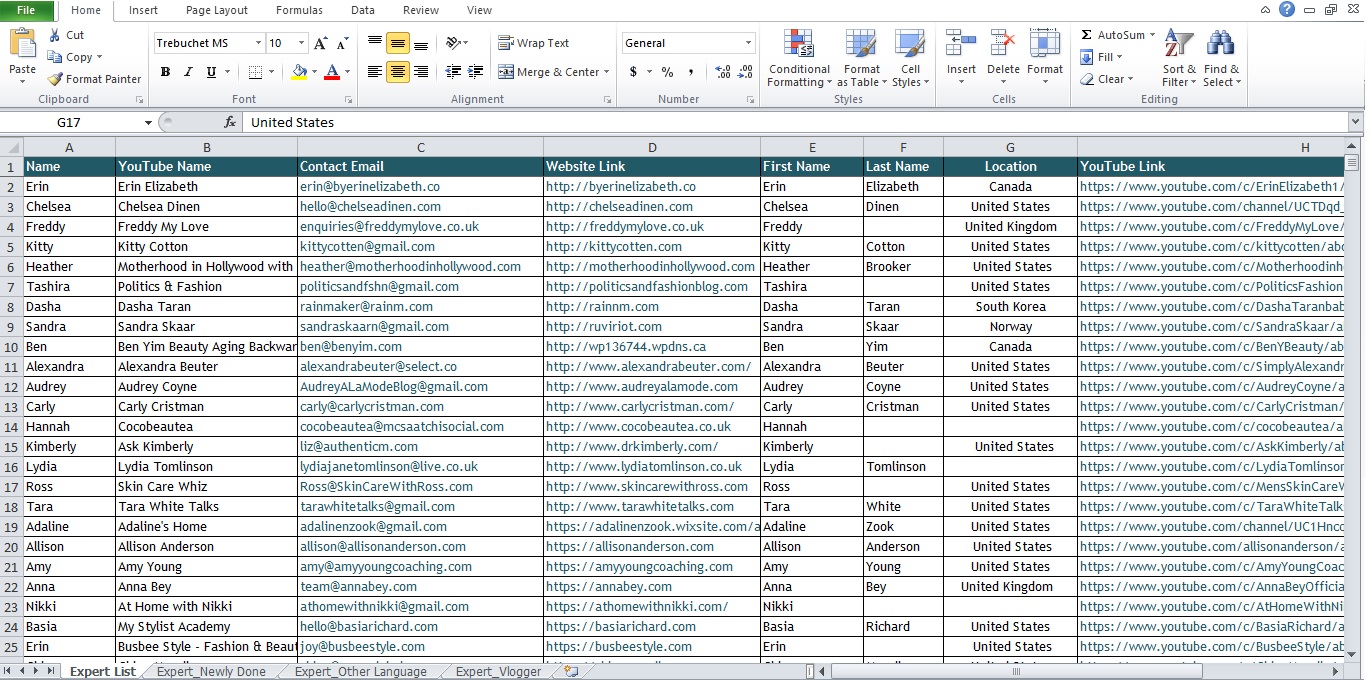Click Decrease Decimal icon
1370x680 pixels.
[745, 72]
